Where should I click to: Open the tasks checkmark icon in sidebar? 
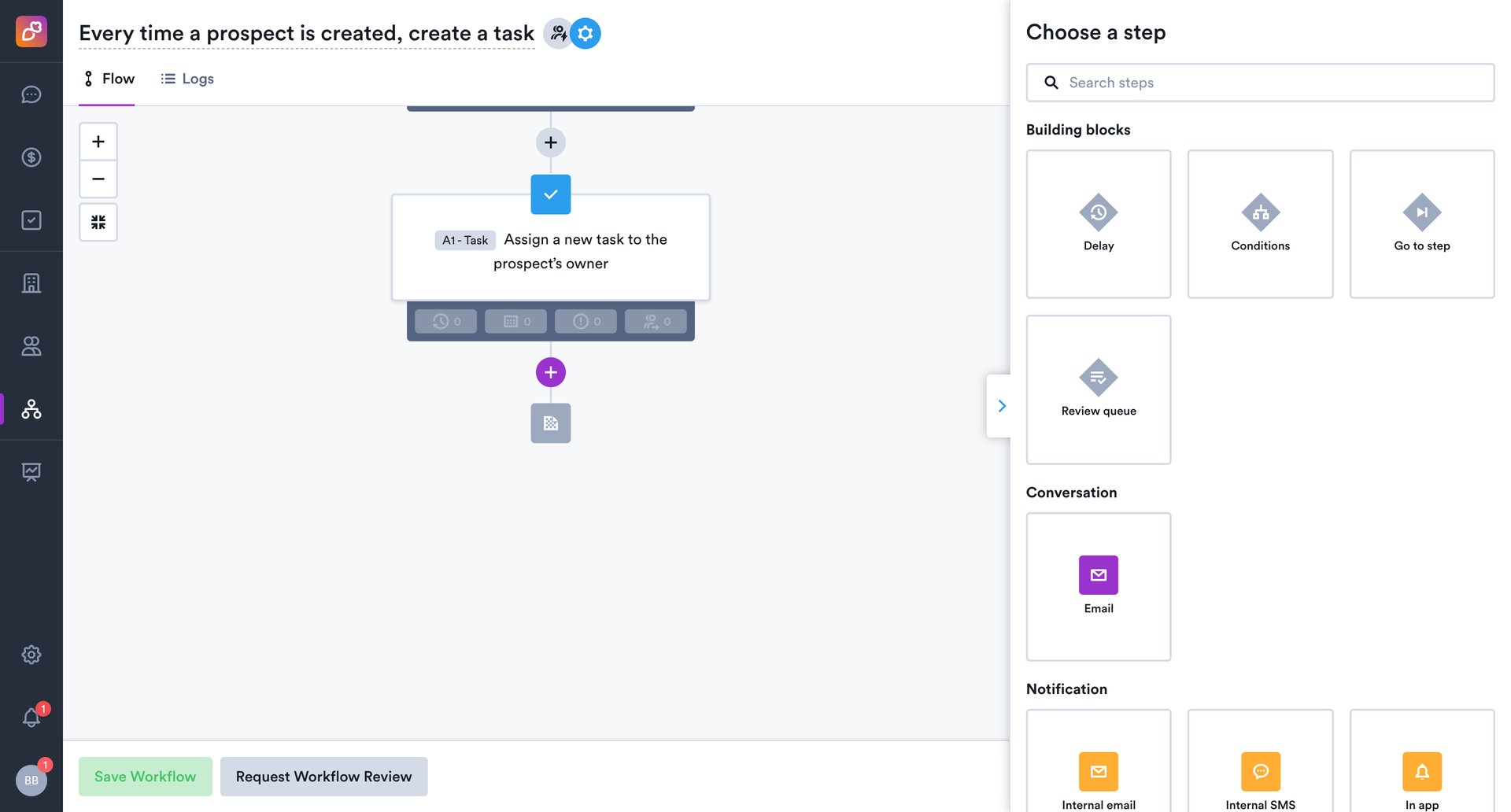coord(31,220)
